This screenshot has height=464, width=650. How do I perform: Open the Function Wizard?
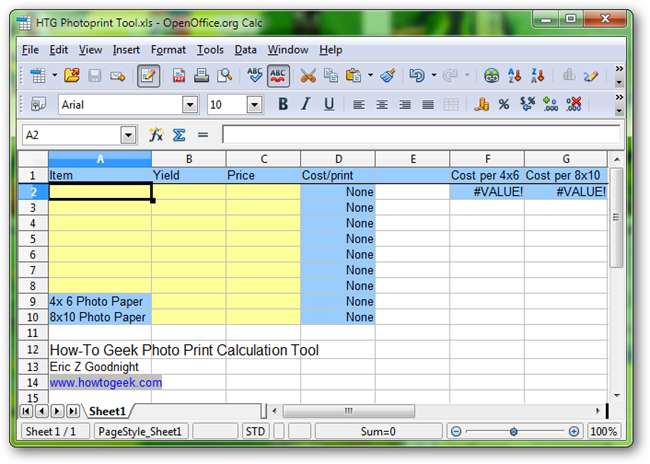pyautogui.click(x=156, y=135)
